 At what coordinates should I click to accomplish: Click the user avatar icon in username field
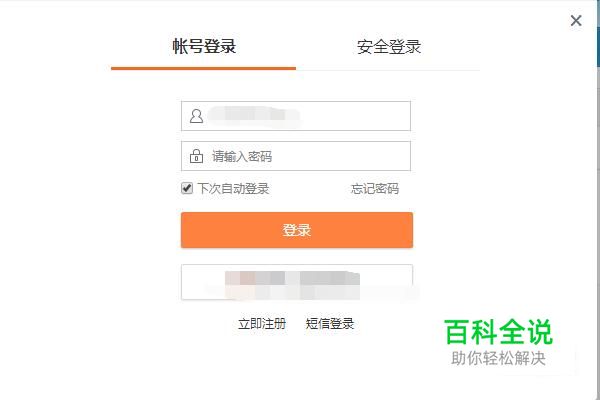(196, 116)
